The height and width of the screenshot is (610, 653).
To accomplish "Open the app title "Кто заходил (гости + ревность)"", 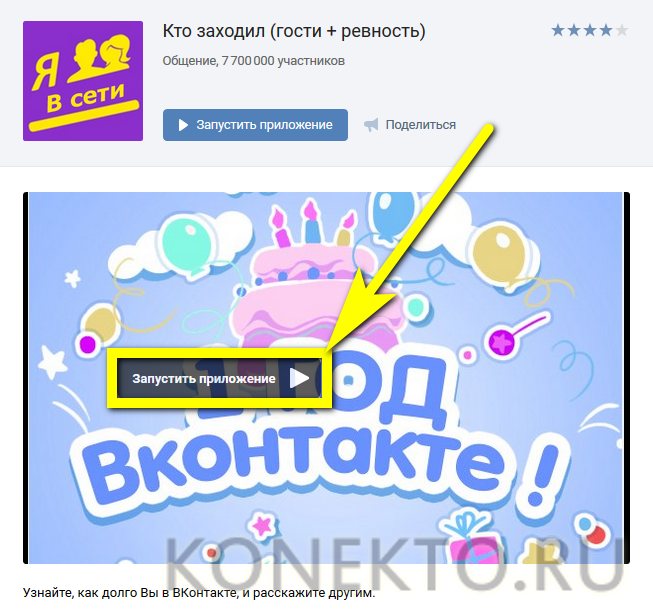I will [x=294, y=31].
